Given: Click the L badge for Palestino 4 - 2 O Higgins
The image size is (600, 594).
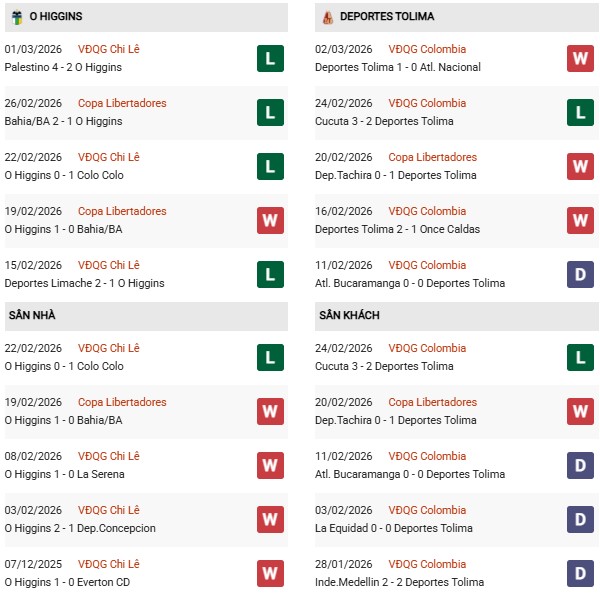Looking at the screenshot, I should [x=270, y=58].
